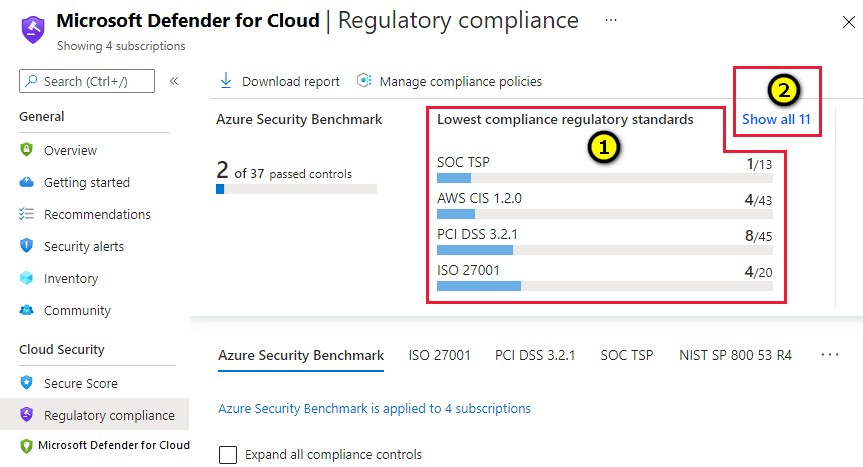
Task: Switch to the PCI DSS 3.2.1 tab
Action: point(535,355)
